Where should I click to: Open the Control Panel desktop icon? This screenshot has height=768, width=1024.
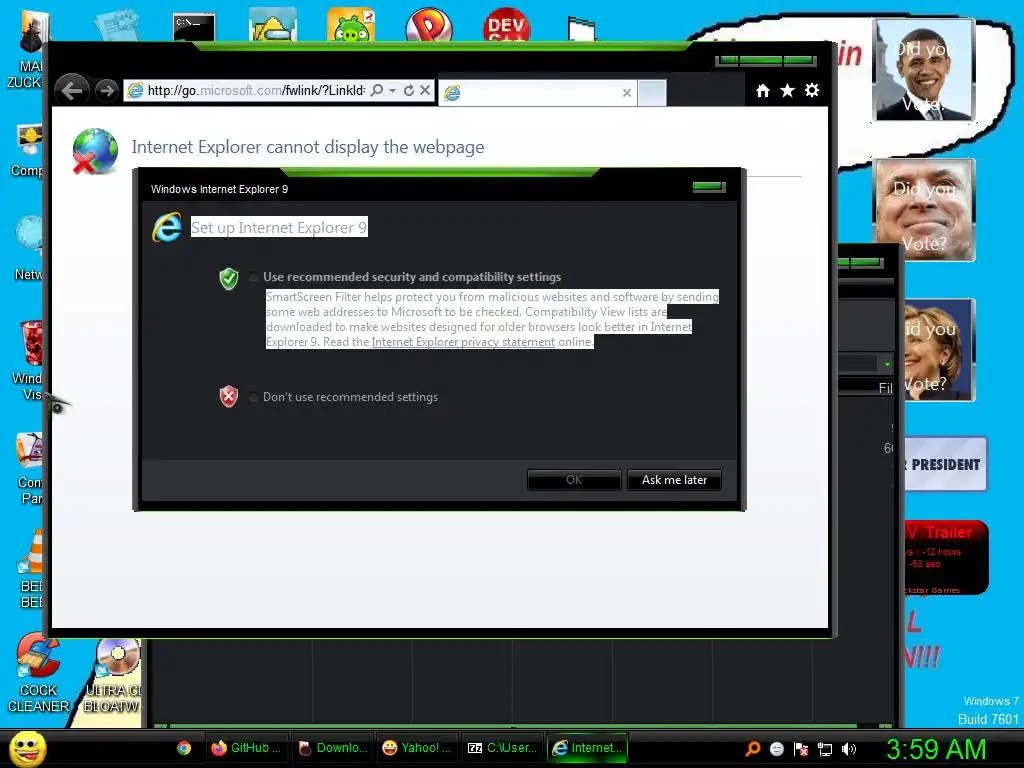click(30, 468)
